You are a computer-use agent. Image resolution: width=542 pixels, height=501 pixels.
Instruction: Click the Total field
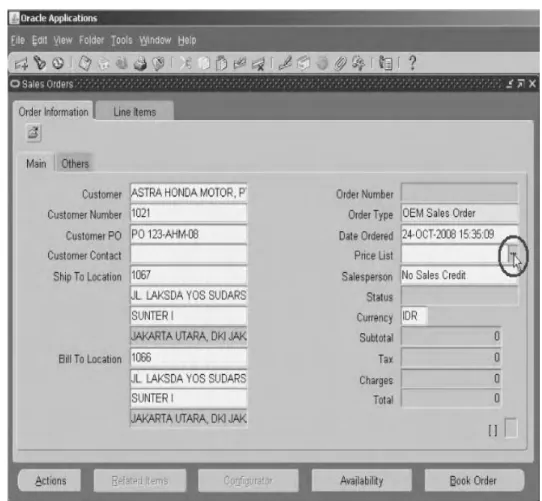click(x=451, y=398)
